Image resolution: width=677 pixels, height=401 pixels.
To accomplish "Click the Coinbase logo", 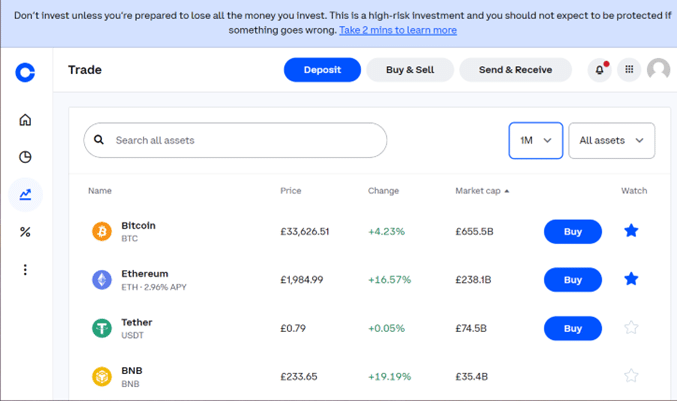I will (x=25, y=72).
